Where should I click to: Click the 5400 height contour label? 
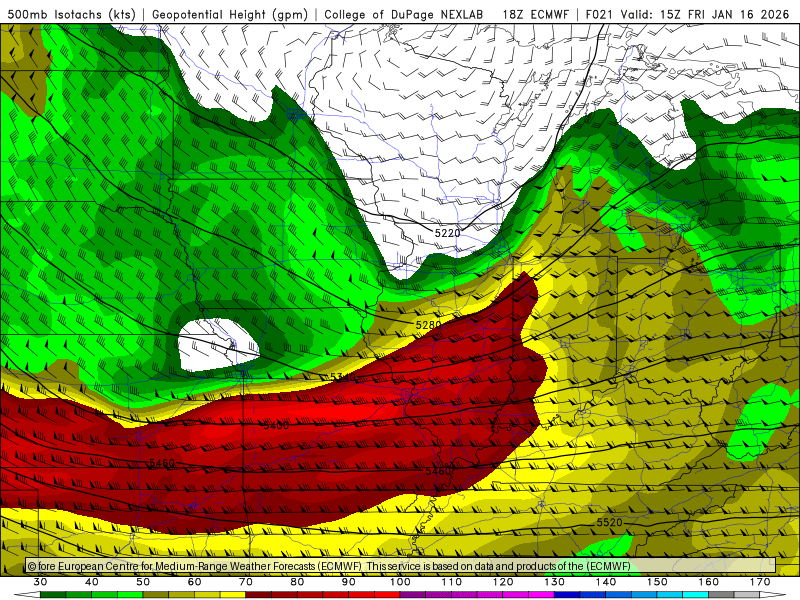pos(276,425)
